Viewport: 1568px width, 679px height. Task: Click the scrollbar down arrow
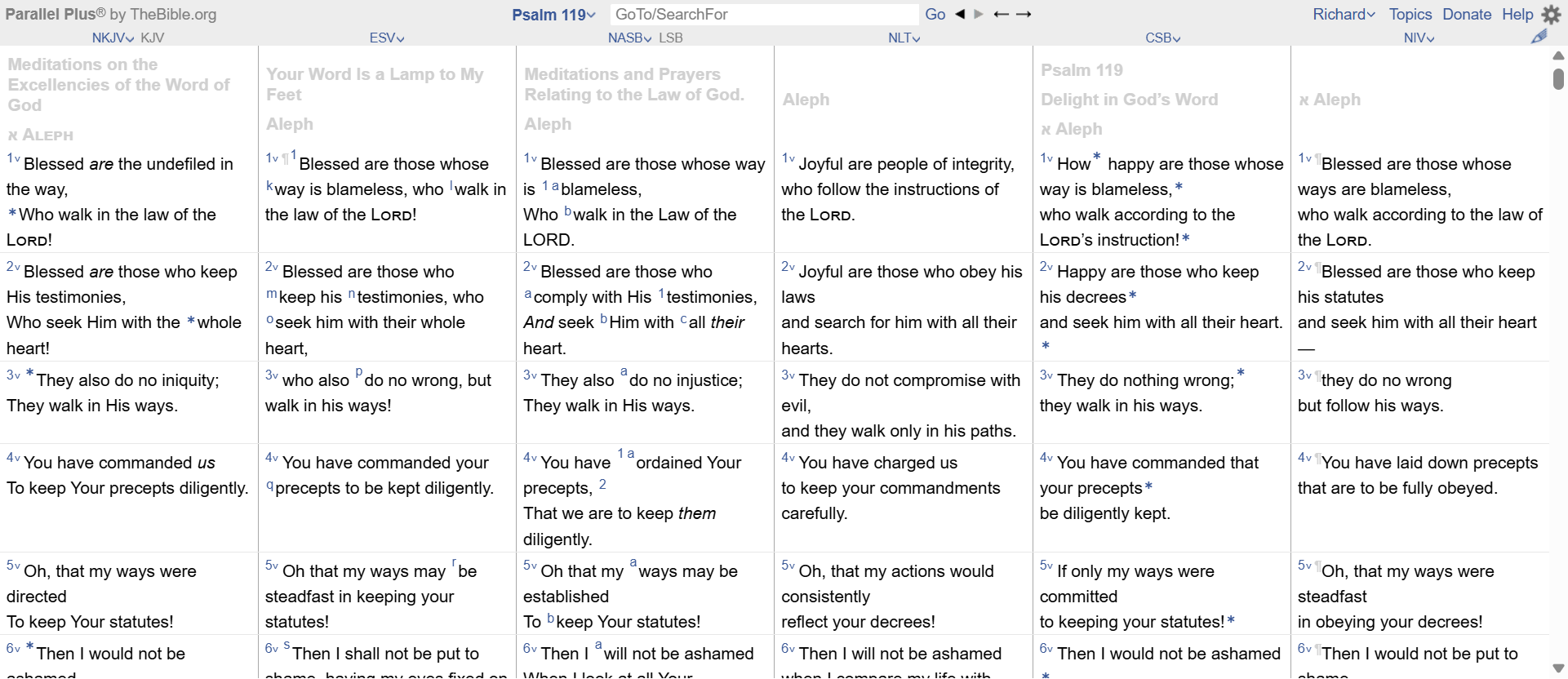1558,668
